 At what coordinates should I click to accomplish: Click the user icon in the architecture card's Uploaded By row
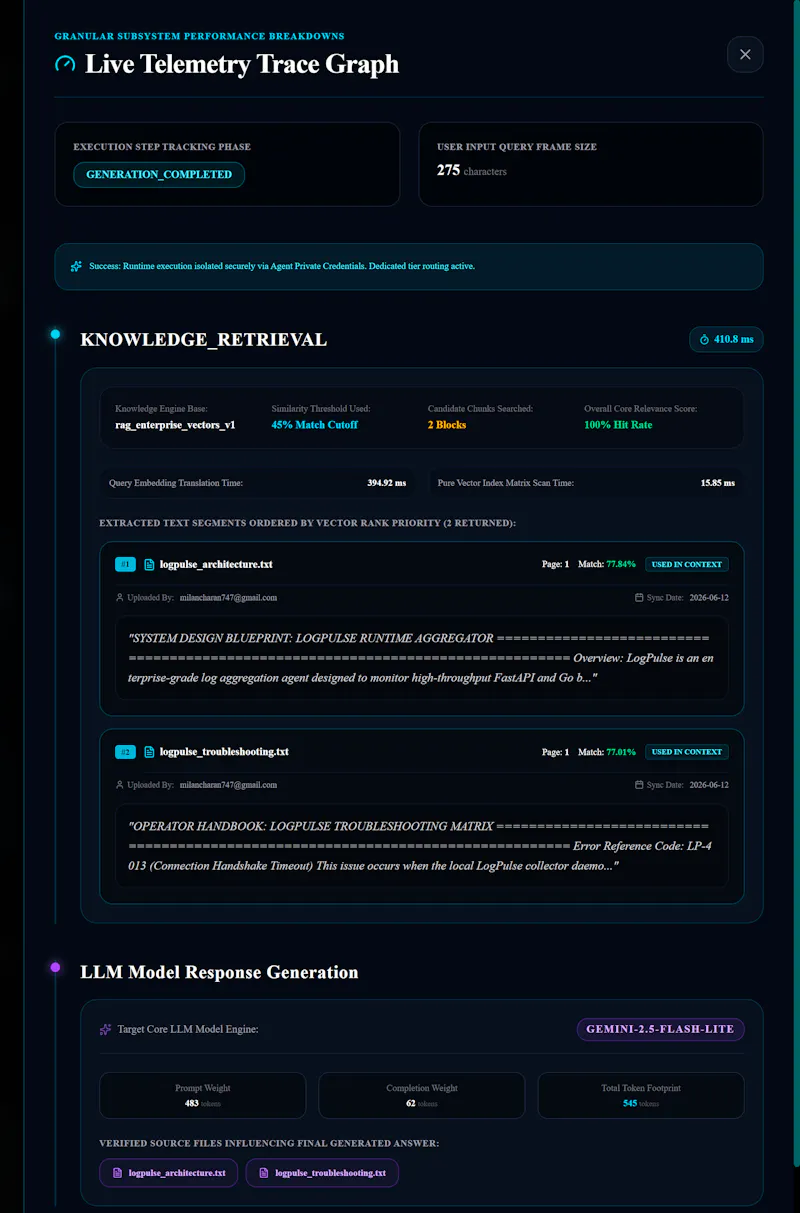120,598
